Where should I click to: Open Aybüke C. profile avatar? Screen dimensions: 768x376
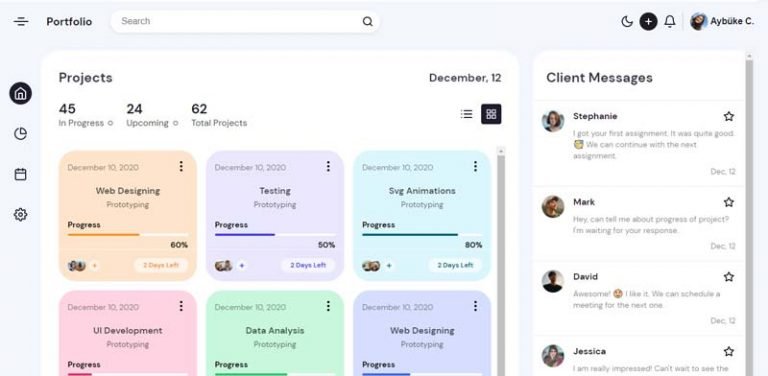698,22
